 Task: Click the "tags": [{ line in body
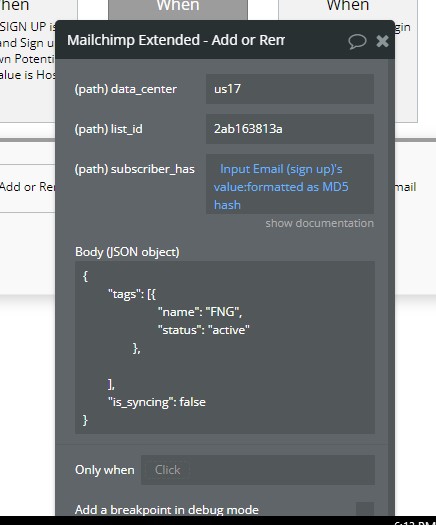click(x=132, y=294)
